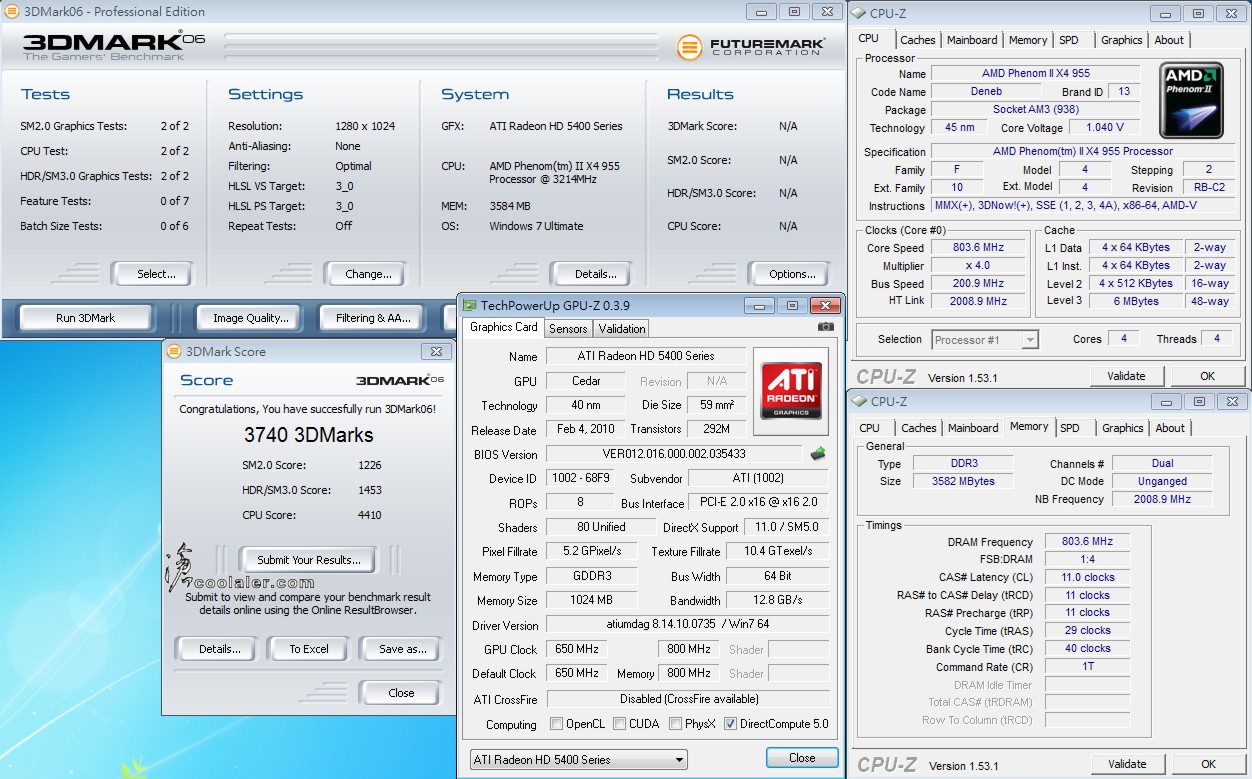Open the About tab in lower CPU-Z window

click(1170, 428)
